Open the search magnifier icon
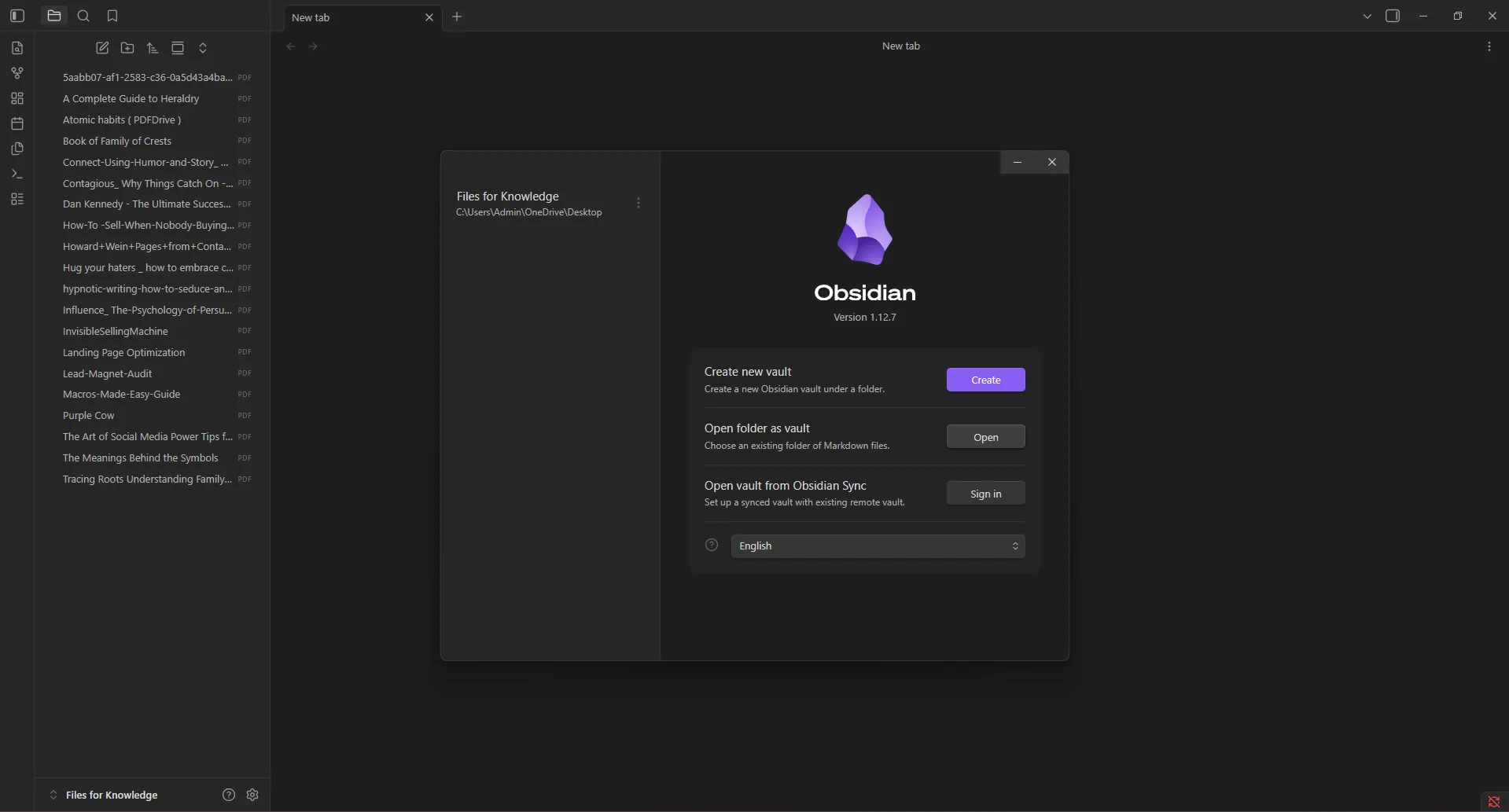Screen dimensions: 1509x812 point(83,16)
